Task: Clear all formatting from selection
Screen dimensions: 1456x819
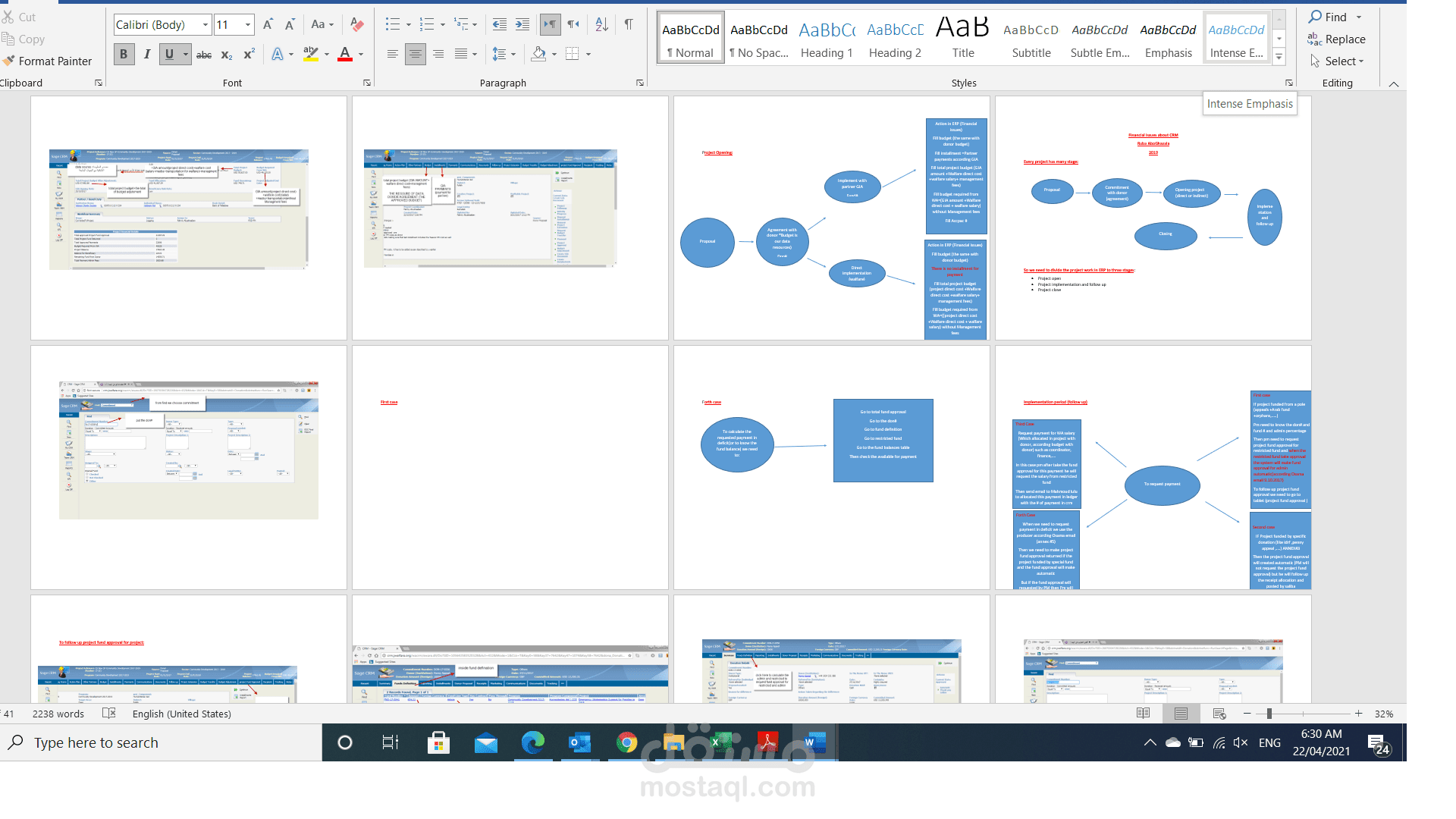Action: point(357,24)
